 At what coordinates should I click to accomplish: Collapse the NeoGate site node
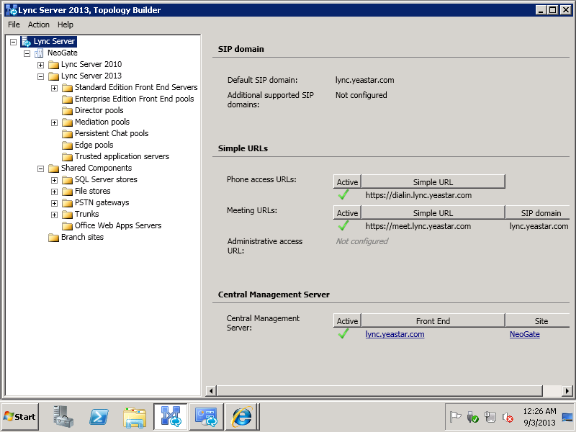27,54
